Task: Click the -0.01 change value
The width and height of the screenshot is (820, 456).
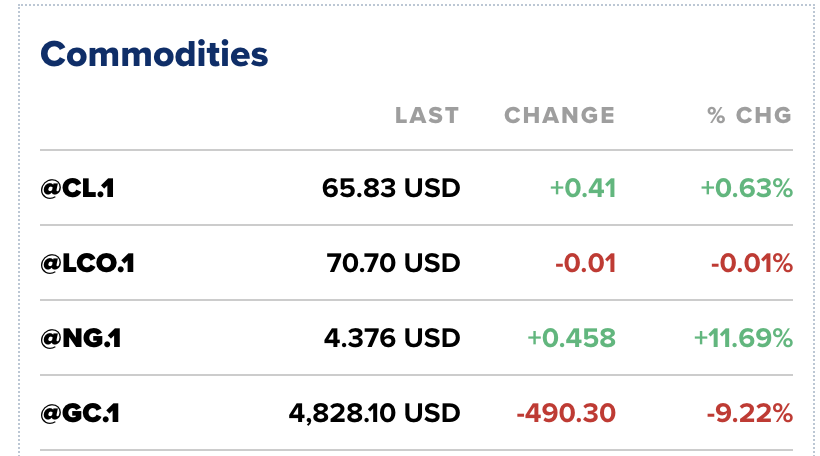Action: [x=585, y=263]
